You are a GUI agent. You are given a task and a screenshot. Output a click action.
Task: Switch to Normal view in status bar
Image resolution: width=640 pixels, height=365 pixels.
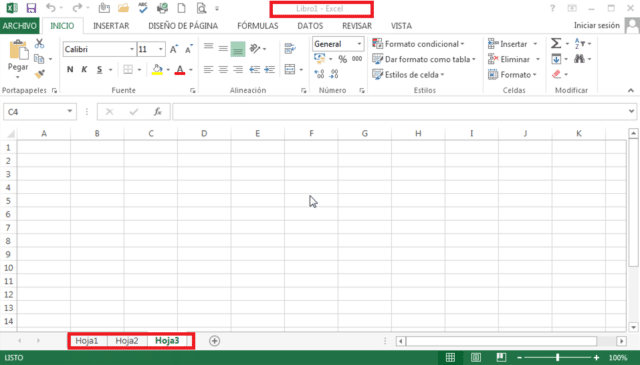click(x=450, y=357)
